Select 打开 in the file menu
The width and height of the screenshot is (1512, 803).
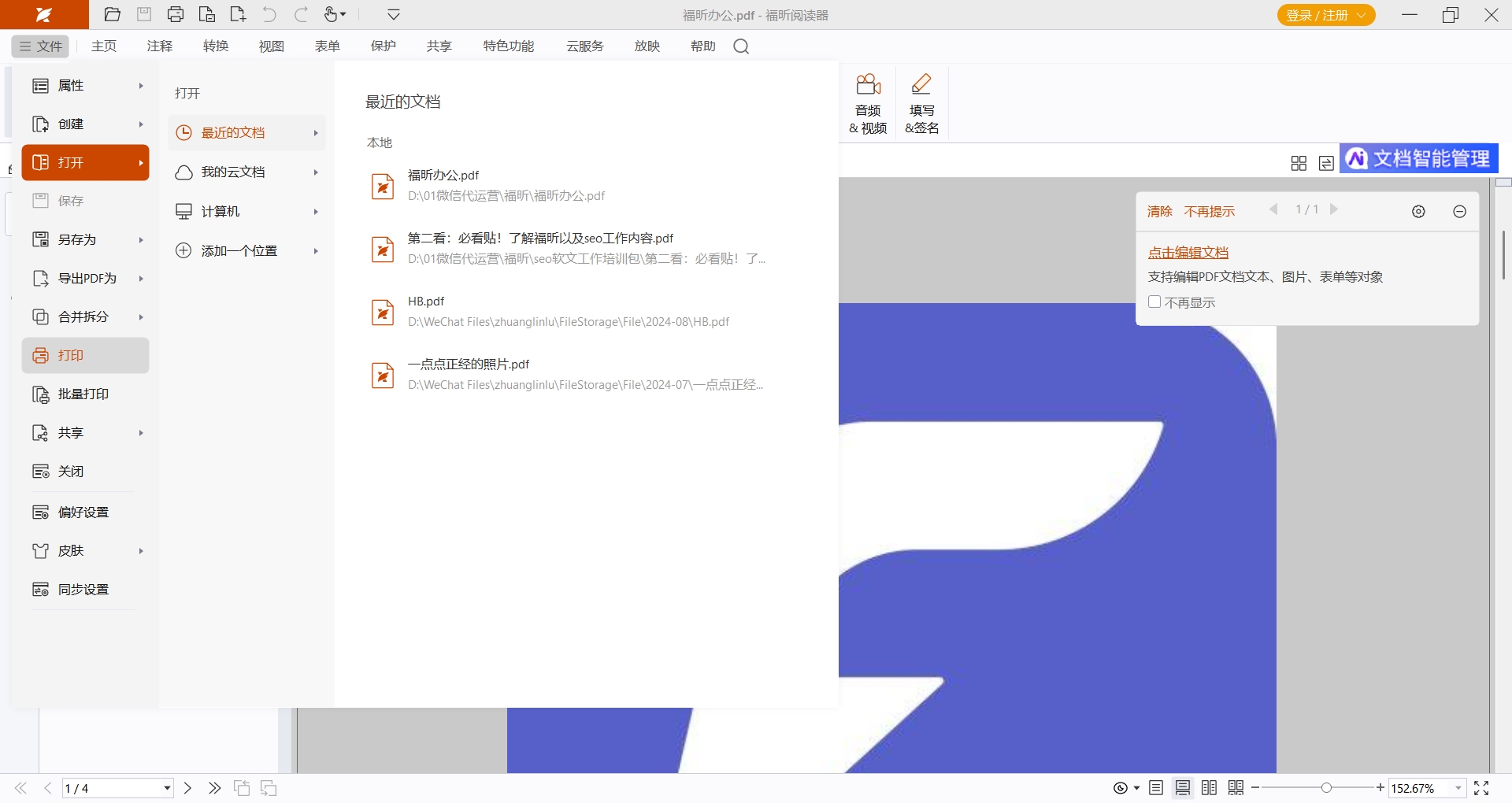click(86, 163)
